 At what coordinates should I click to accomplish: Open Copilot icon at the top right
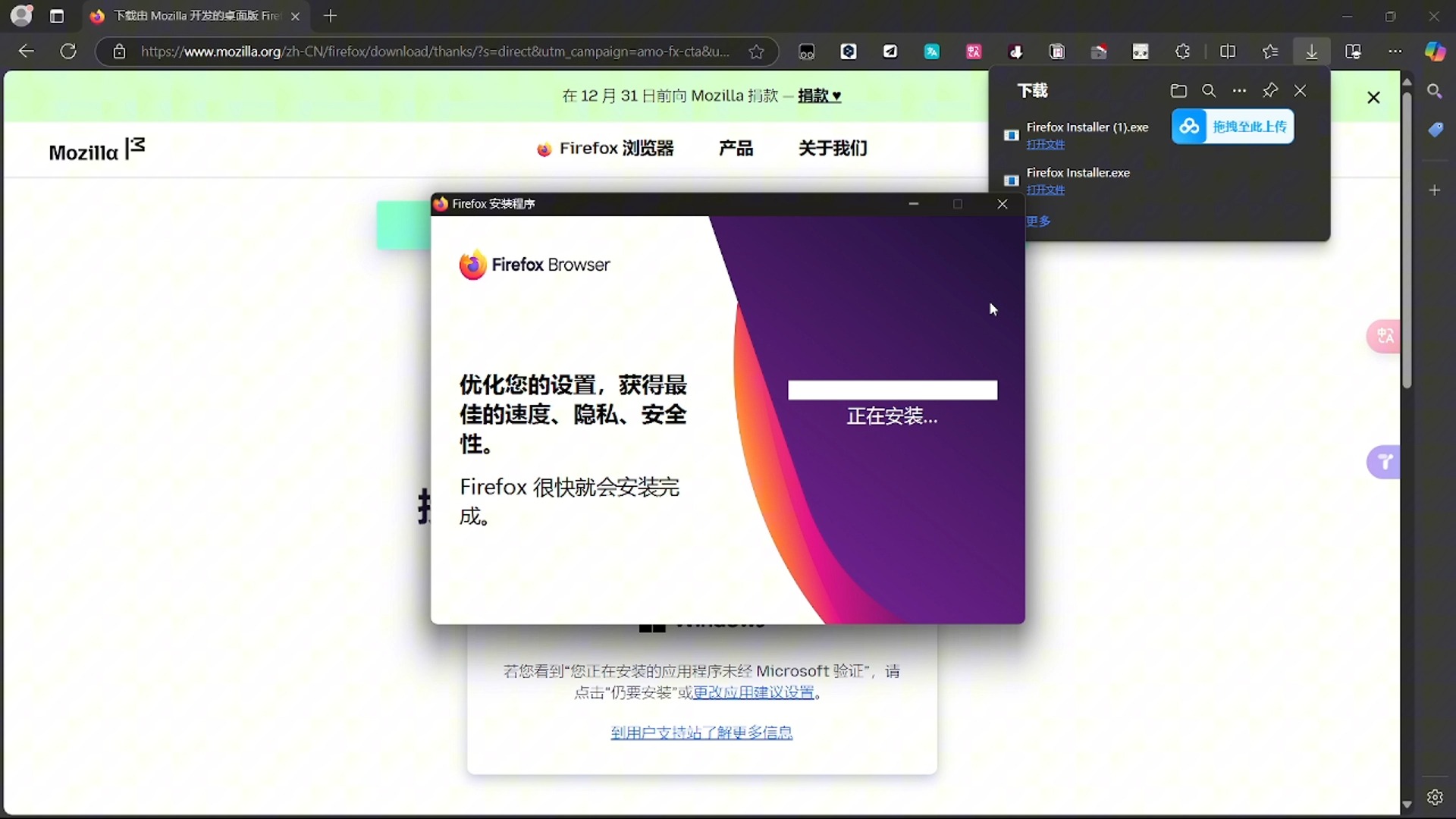(x=1435, y=52)
